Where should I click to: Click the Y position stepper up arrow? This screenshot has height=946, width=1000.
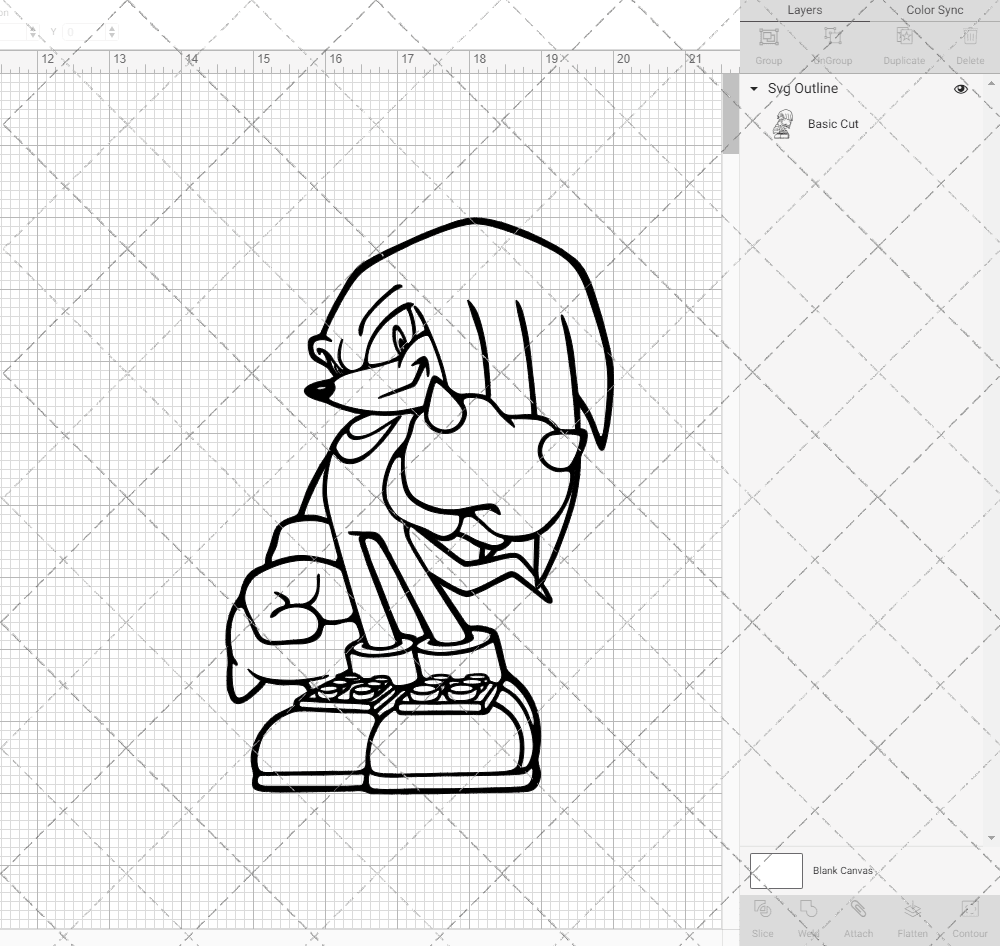[x=112, y=27]
